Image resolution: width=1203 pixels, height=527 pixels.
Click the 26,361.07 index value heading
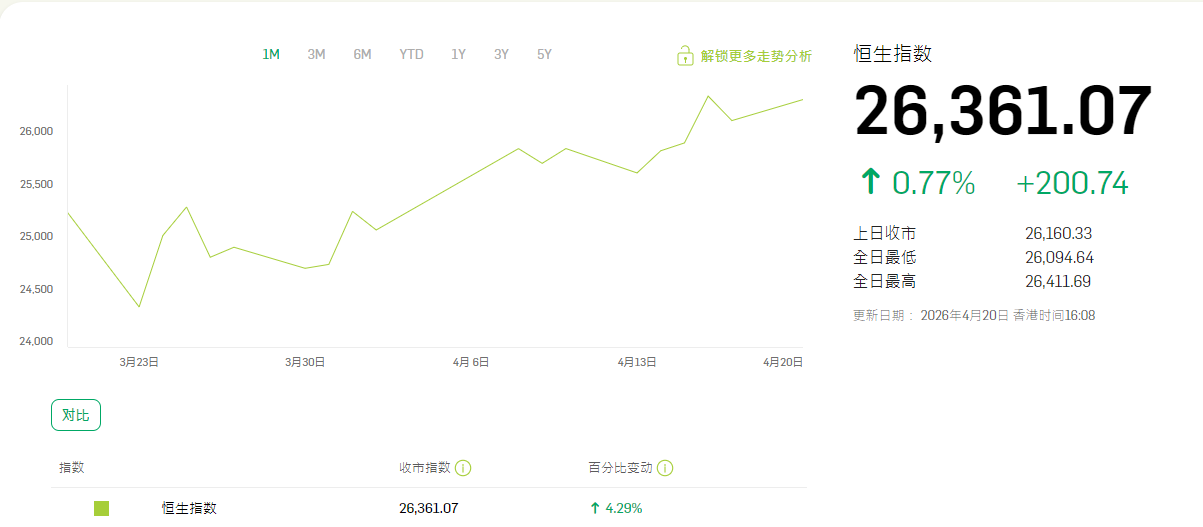pyautogui.click(x=1002, y=112)
